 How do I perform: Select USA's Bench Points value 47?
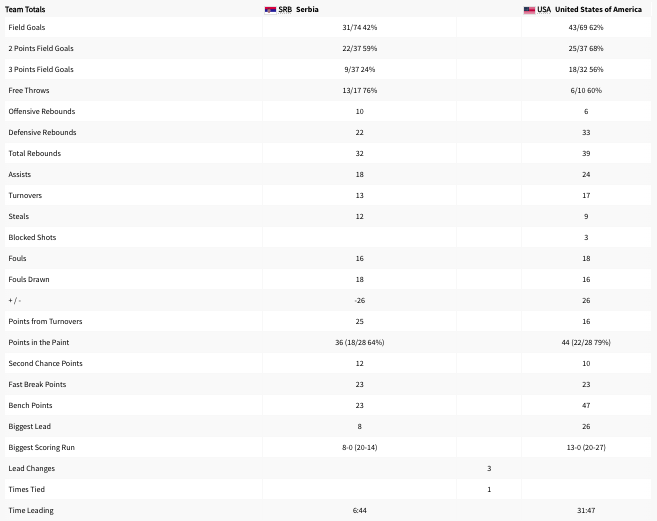tap(586, 405)
